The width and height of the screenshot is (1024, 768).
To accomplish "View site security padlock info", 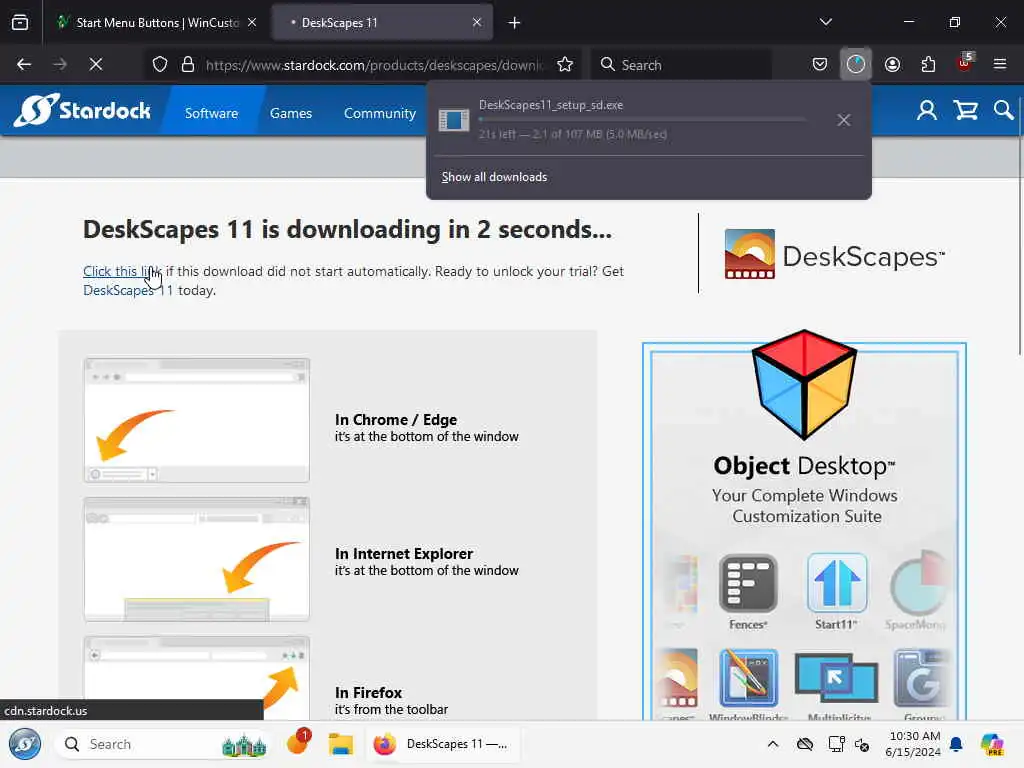I will tap(188, 64).
